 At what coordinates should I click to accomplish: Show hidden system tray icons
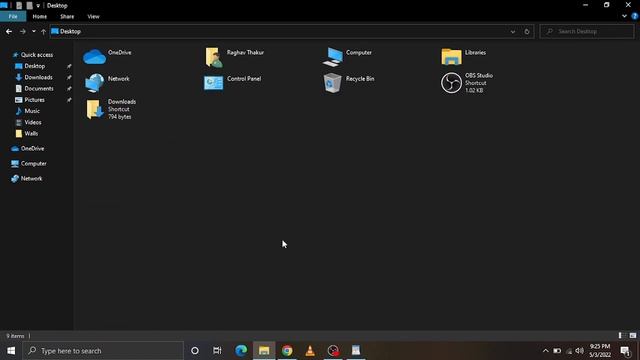coord(545,351)
